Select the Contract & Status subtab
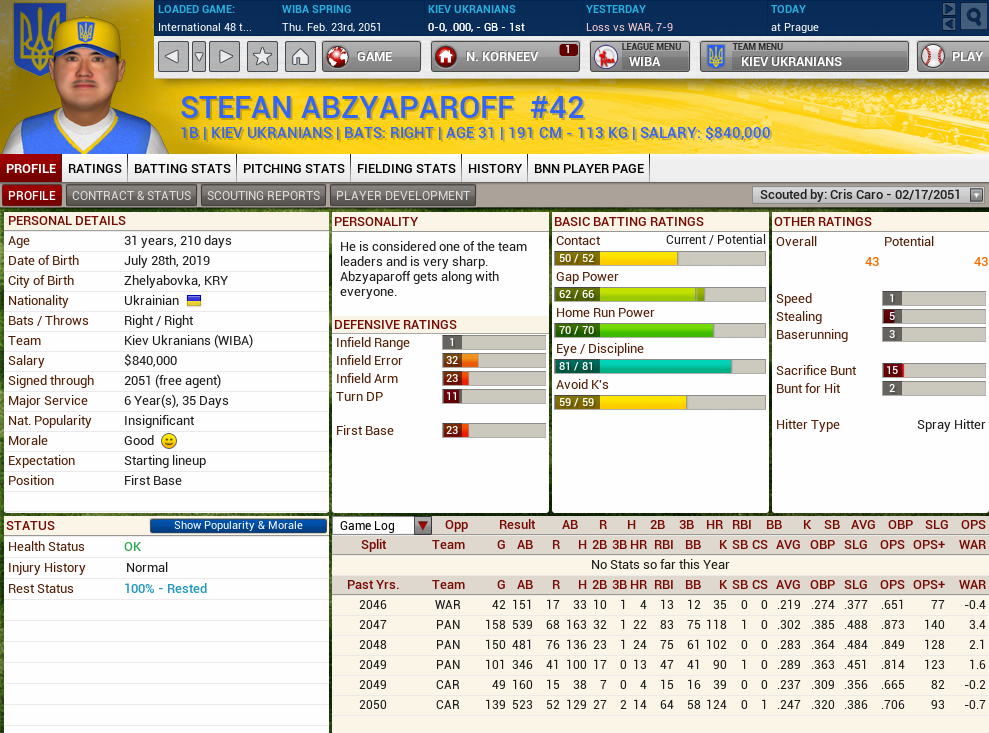This screenshot has width=989, height=733. click(131, 196)
